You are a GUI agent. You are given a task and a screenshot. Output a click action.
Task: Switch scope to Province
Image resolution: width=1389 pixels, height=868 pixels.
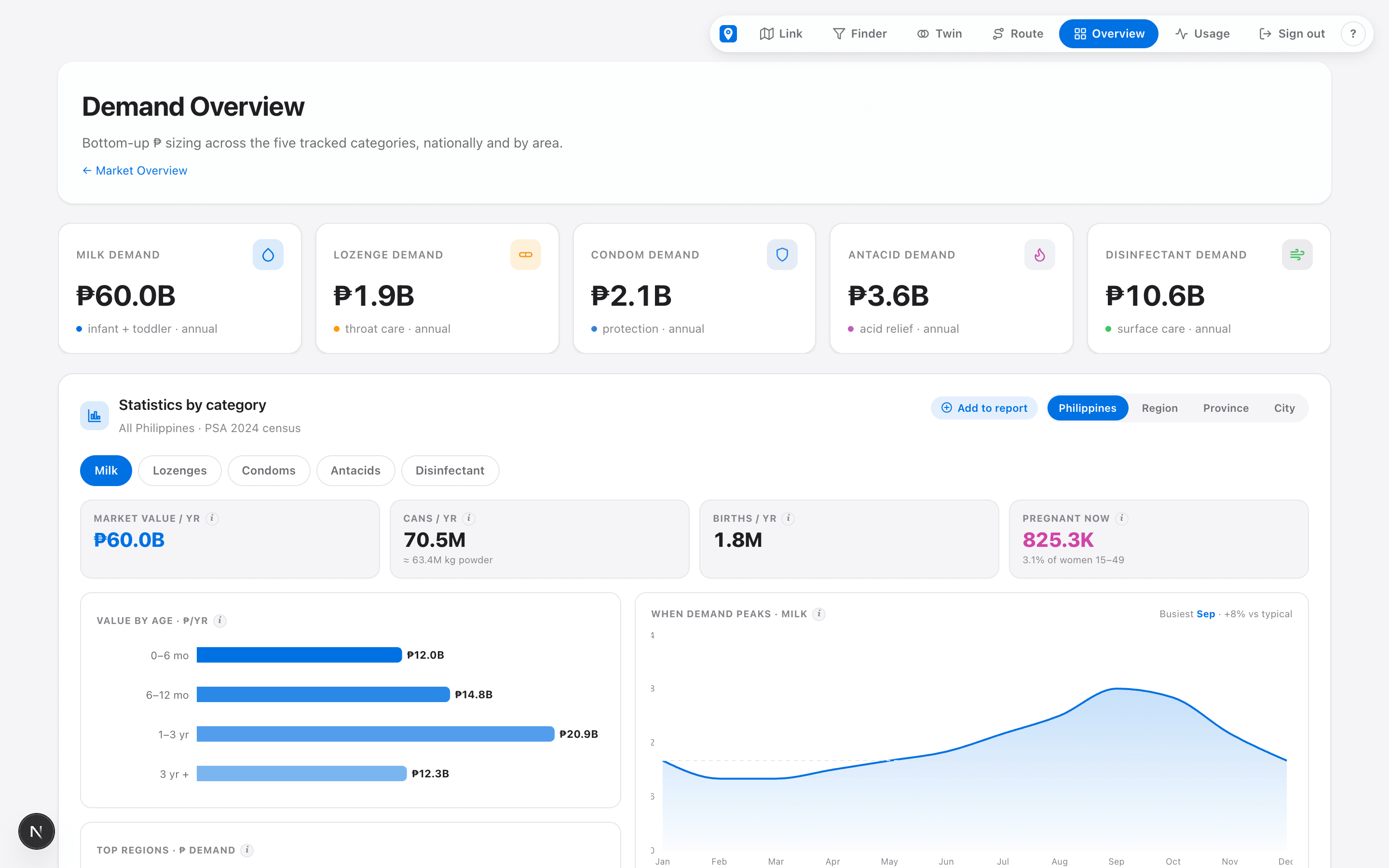(1226, 408)
